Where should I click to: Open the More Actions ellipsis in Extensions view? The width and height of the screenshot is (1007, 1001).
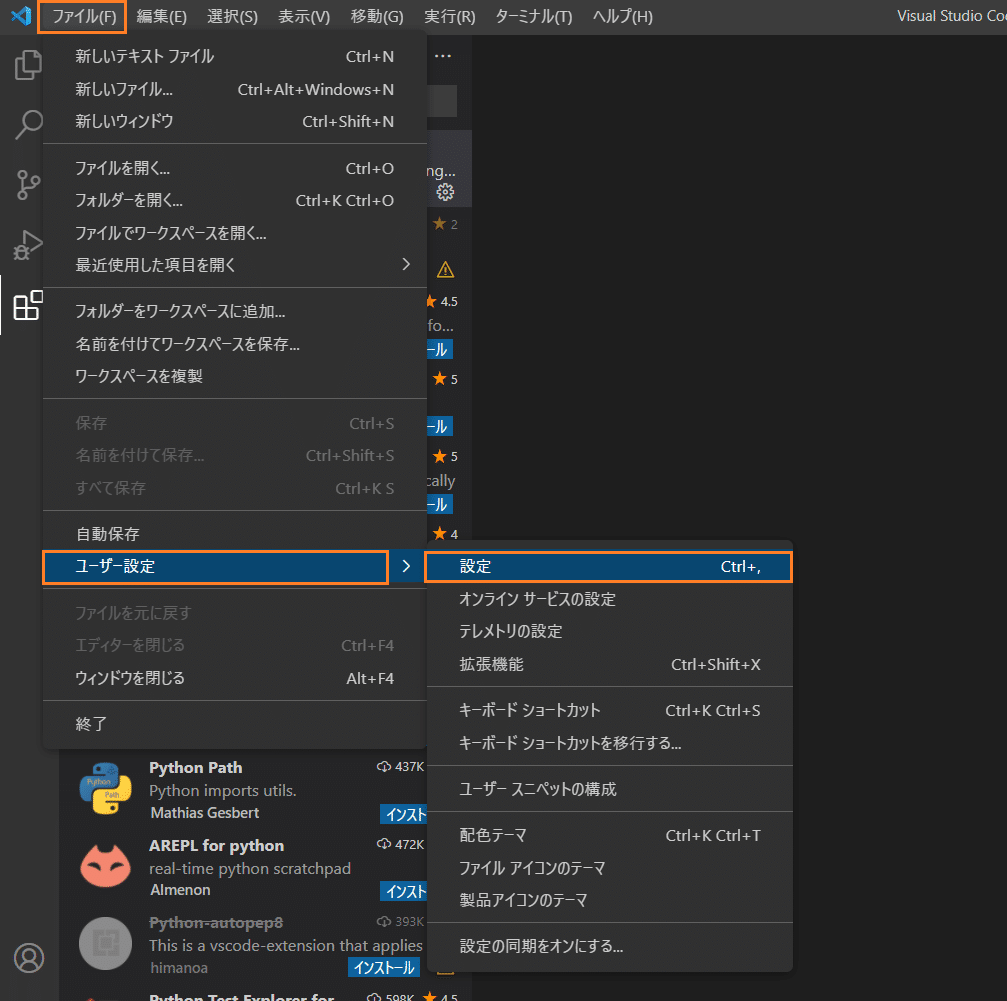[445, 56]
